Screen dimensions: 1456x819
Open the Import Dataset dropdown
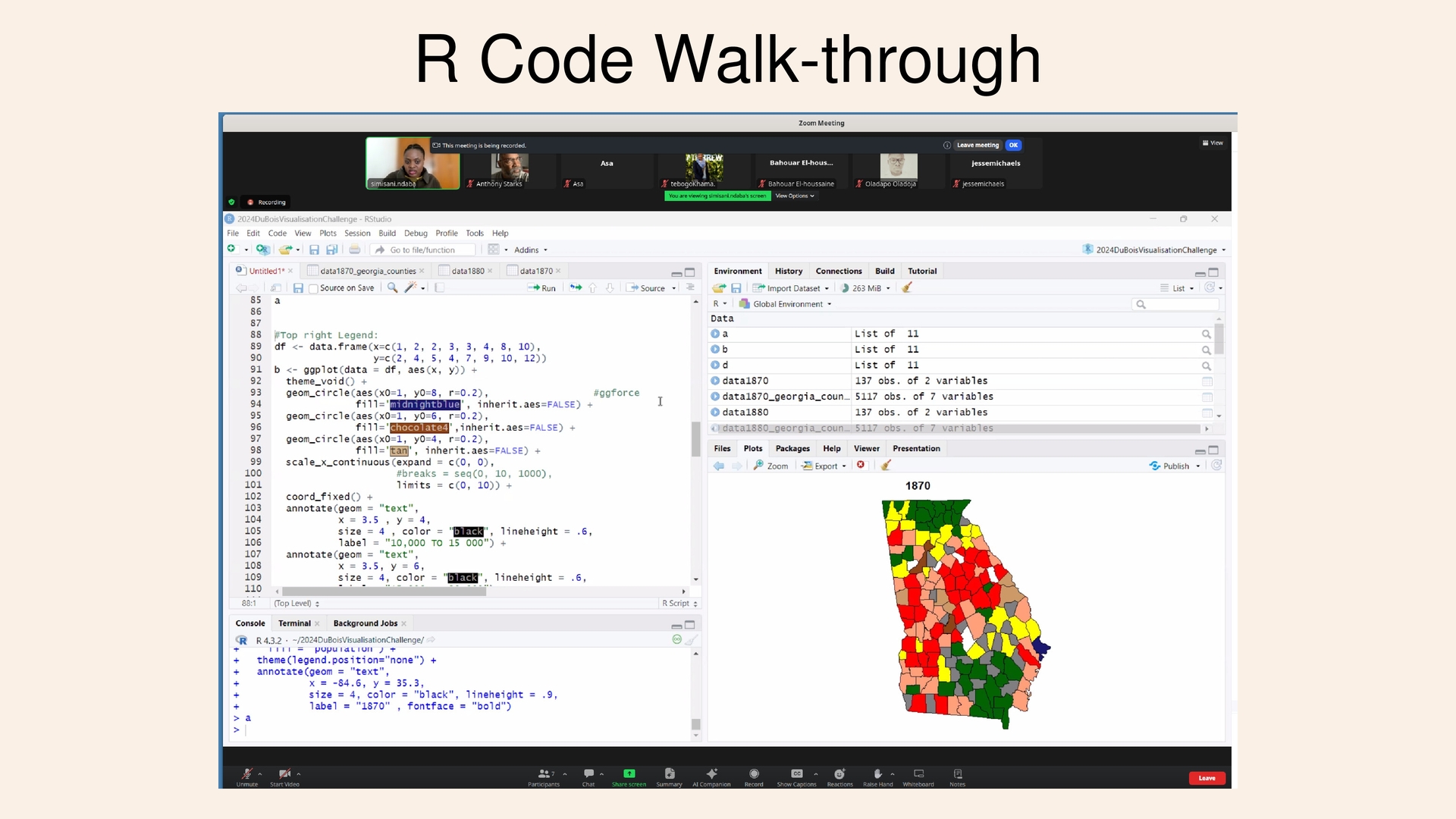790,288
